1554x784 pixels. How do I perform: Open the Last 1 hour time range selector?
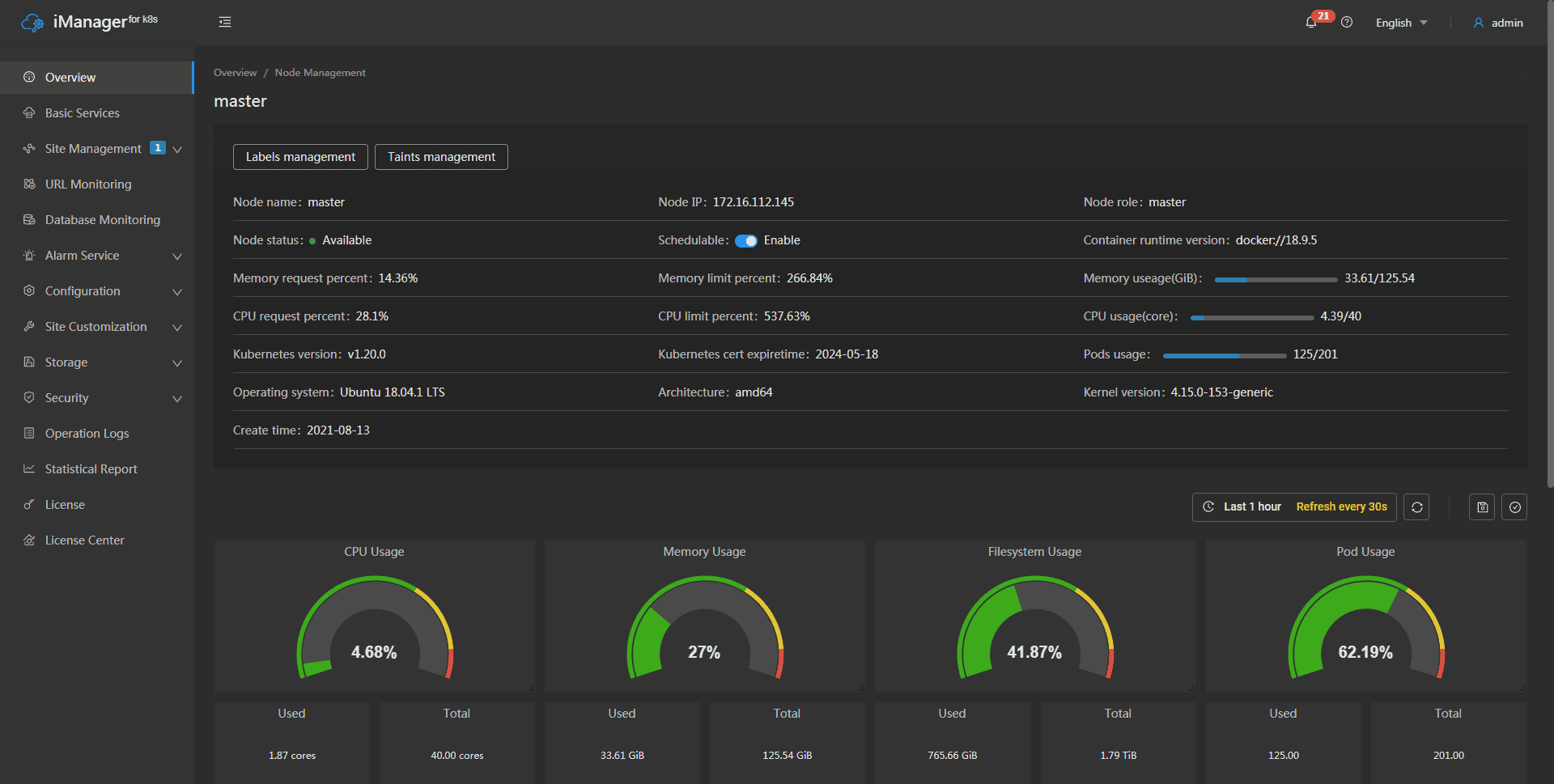point(1251,507)
